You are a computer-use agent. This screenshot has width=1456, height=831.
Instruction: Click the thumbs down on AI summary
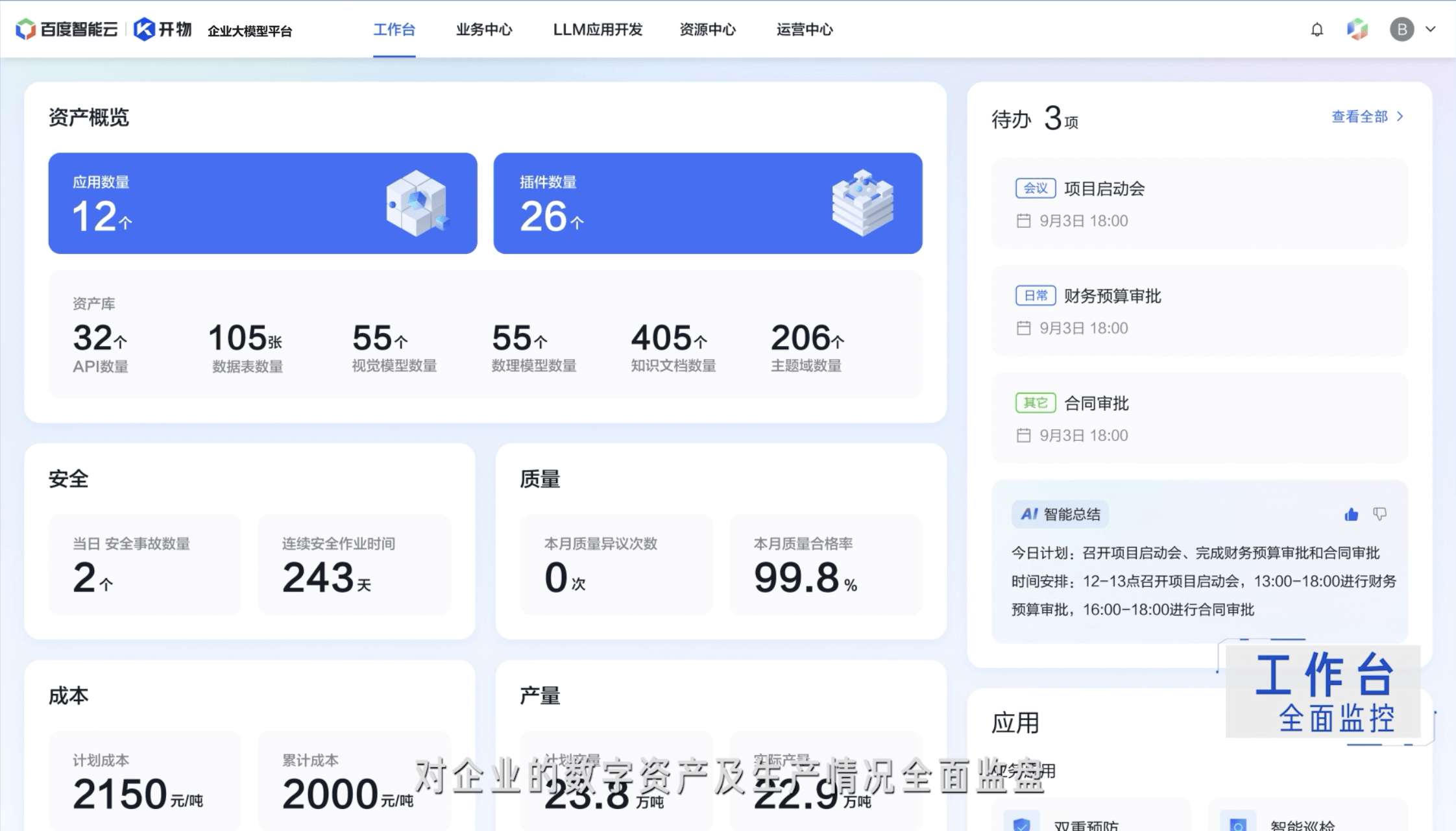point(1380,514)
